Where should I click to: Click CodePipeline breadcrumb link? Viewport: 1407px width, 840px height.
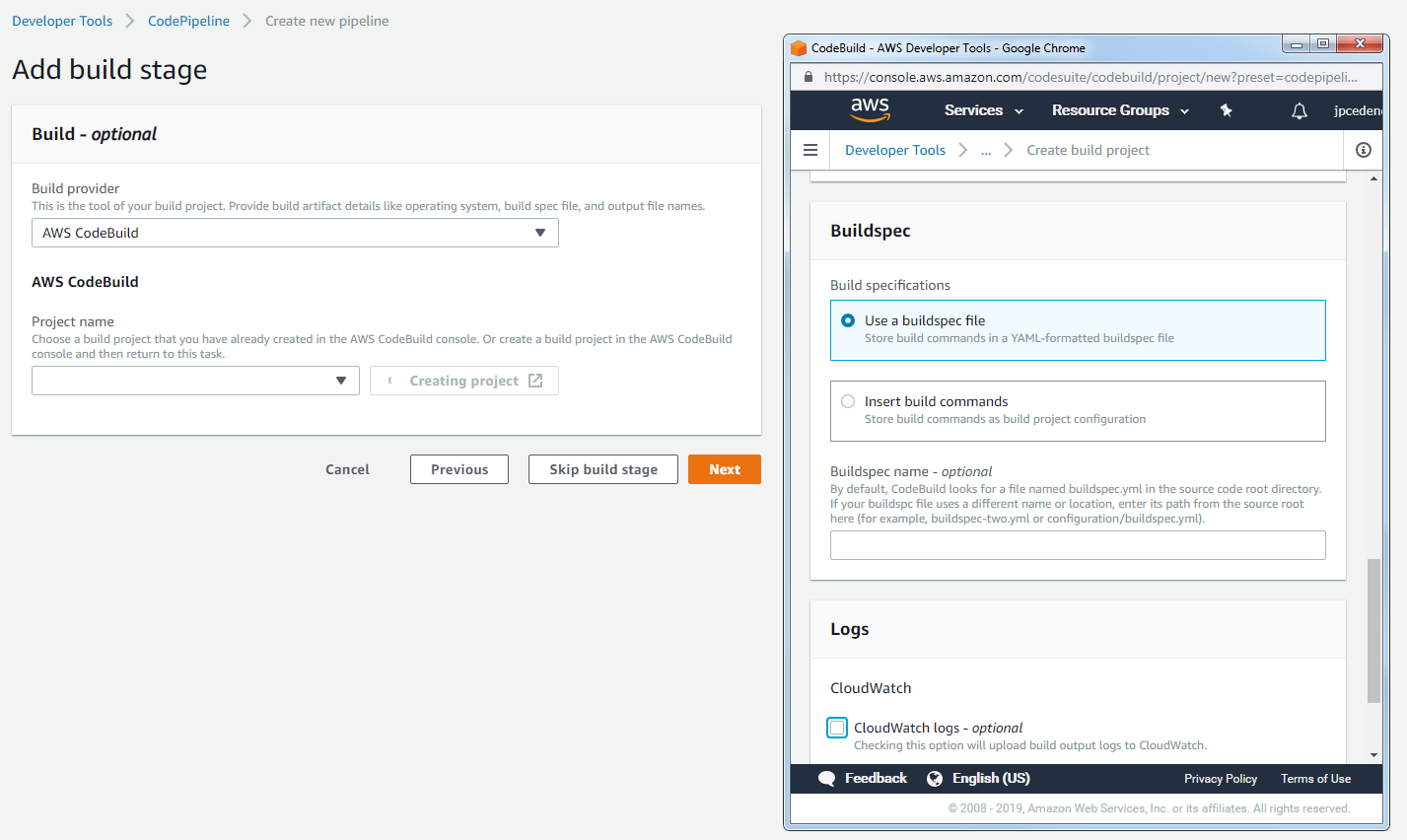tap(188, 21)
